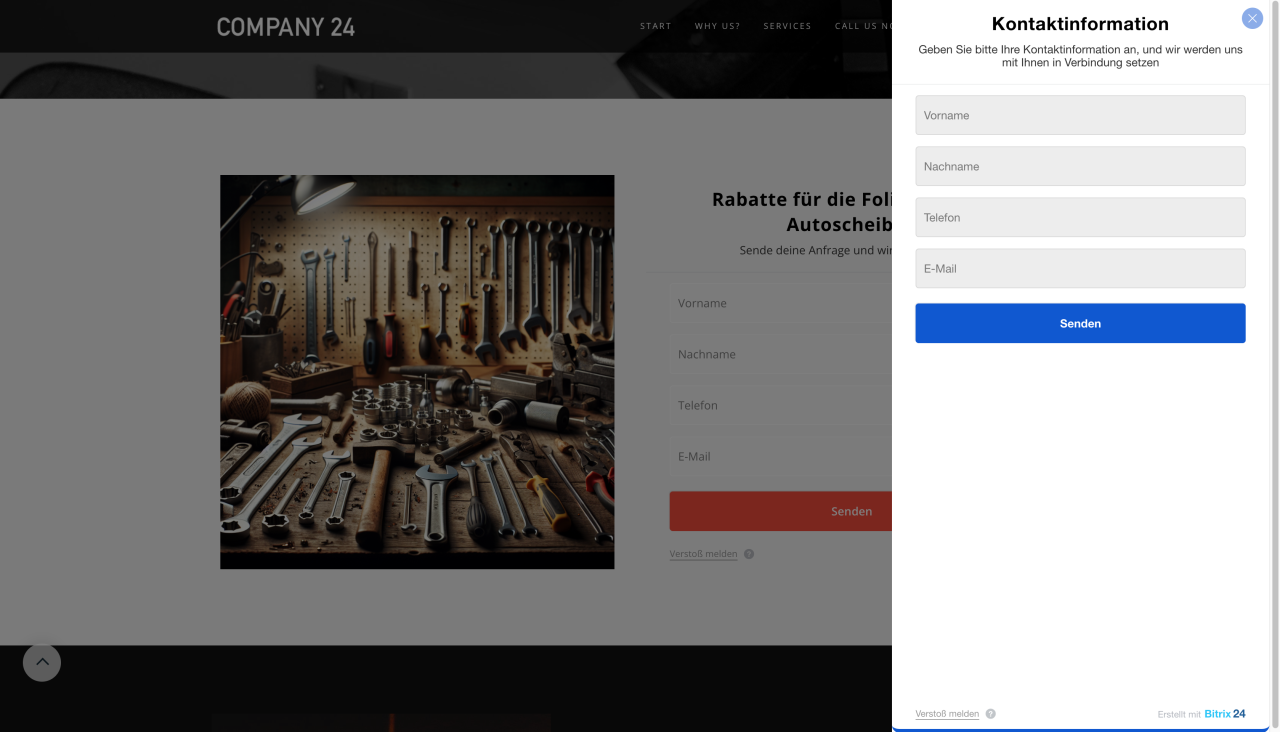Select SERVICES in the navigation bar
This screenshot has height=732, width=1280.
[787, 26]
